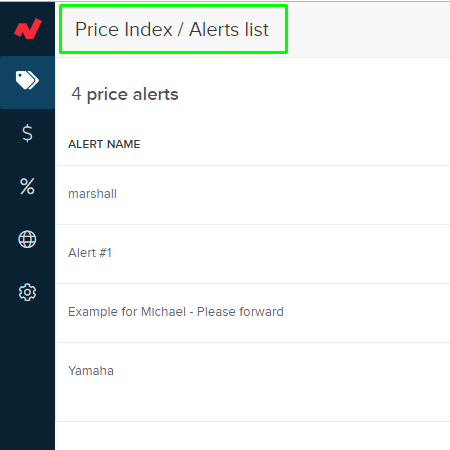
Task: Click the Price Index breadcrumb text
Action: point(124,29)
